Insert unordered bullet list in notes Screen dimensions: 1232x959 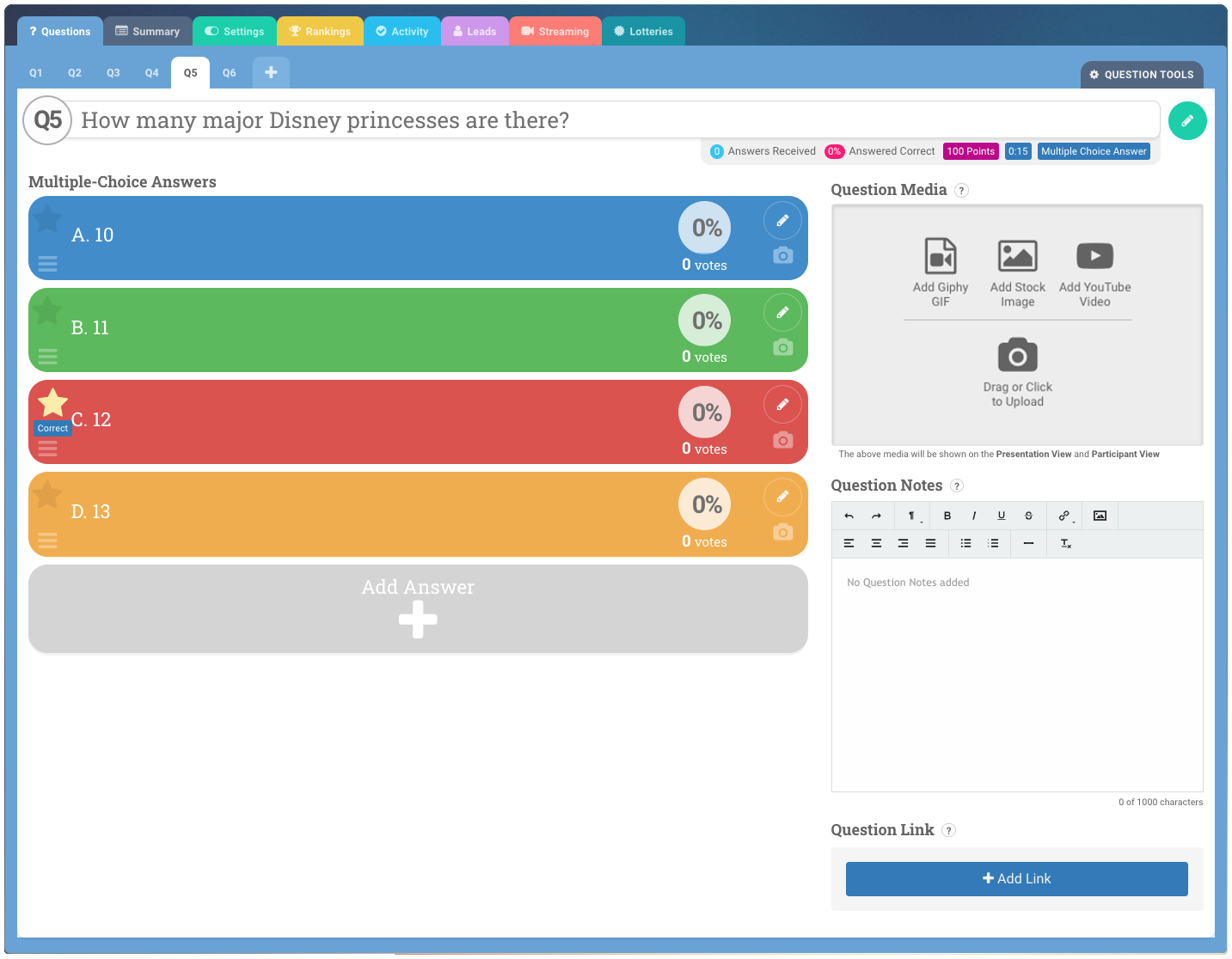(x=966, y=543)
